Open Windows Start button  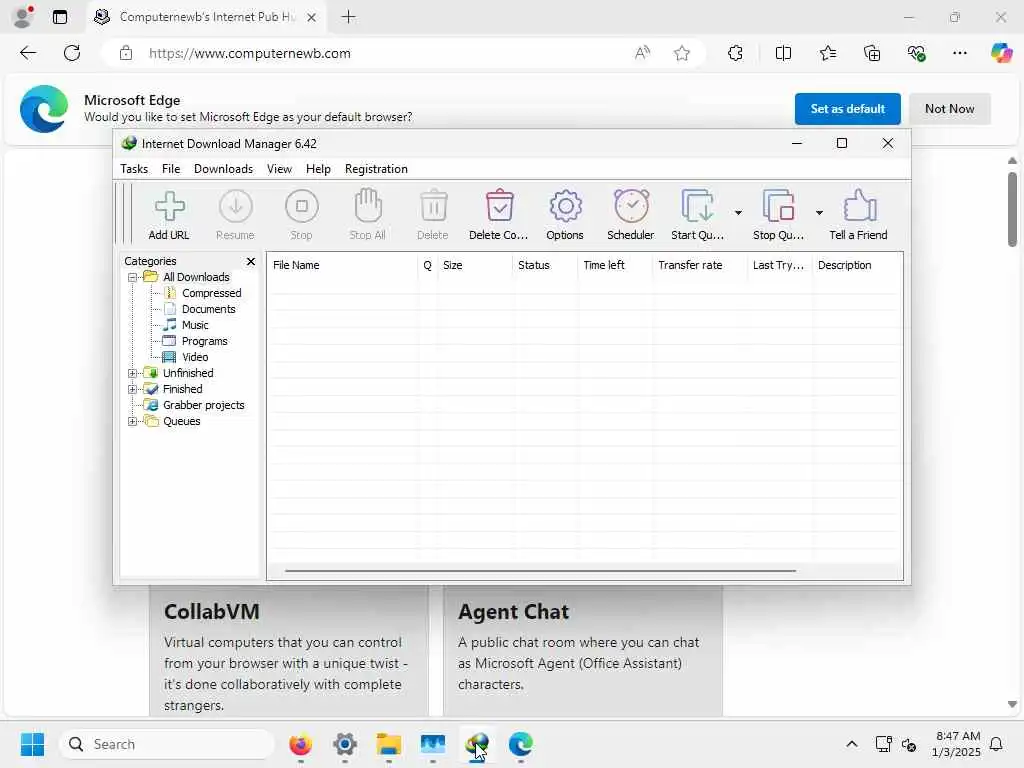click(x=32, y=744)
